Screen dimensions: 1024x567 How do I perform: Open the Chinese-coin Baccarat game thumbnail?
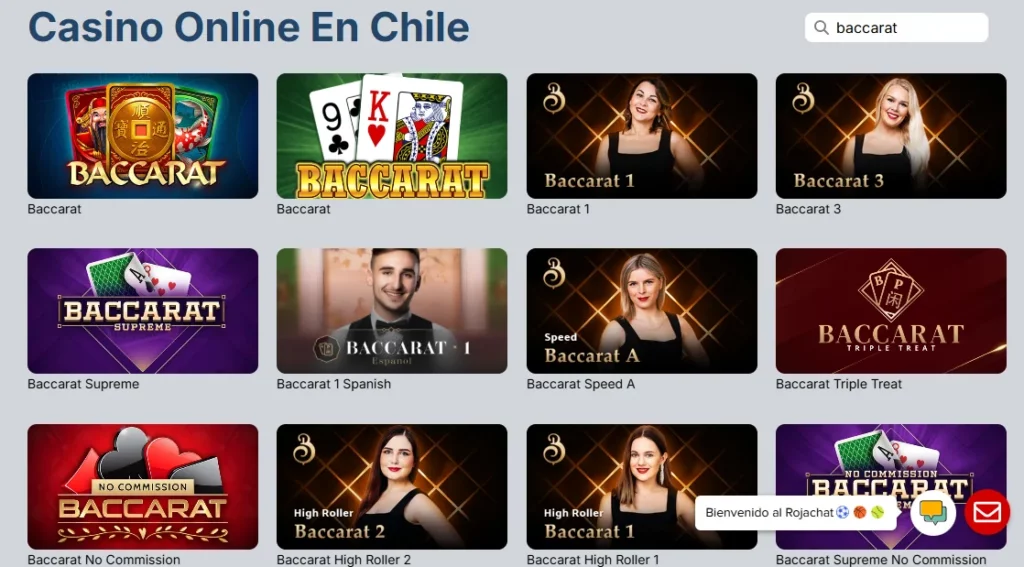(142, 136)
